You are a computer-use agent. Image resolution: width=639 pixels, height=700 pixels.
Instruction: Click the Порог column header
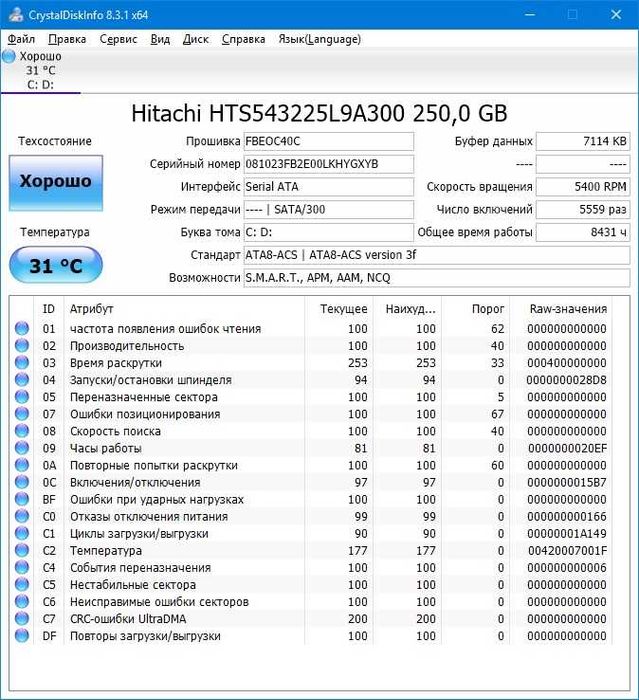476,308
